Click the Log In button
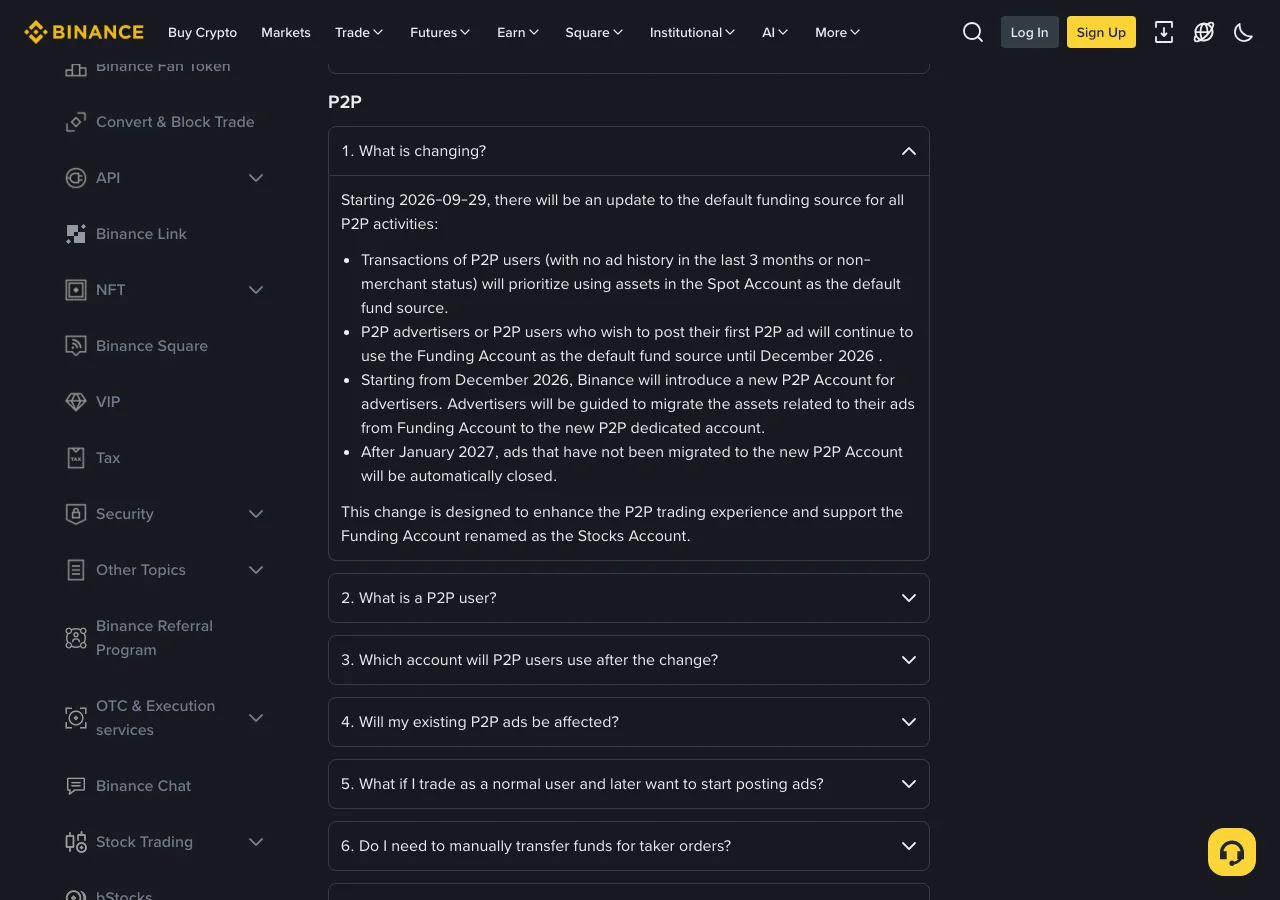 click(x=1030, y=32)
